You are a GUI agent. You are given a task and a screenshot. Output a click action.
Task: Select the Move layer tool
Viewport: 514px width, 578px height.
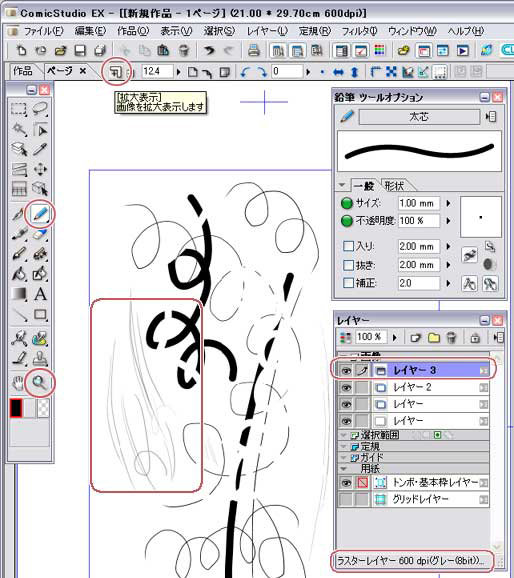(x=40, y=169)
